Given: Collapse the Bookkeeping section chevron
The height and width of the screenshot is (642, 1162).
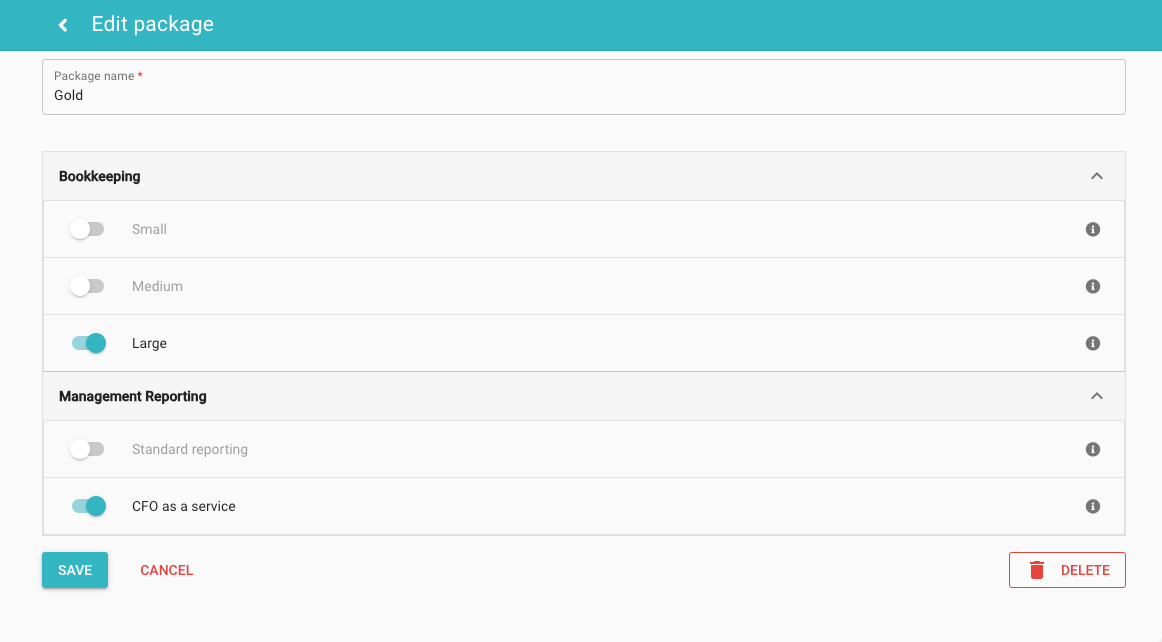Looking at the screenshot, I should click(x=1097, y=176).
